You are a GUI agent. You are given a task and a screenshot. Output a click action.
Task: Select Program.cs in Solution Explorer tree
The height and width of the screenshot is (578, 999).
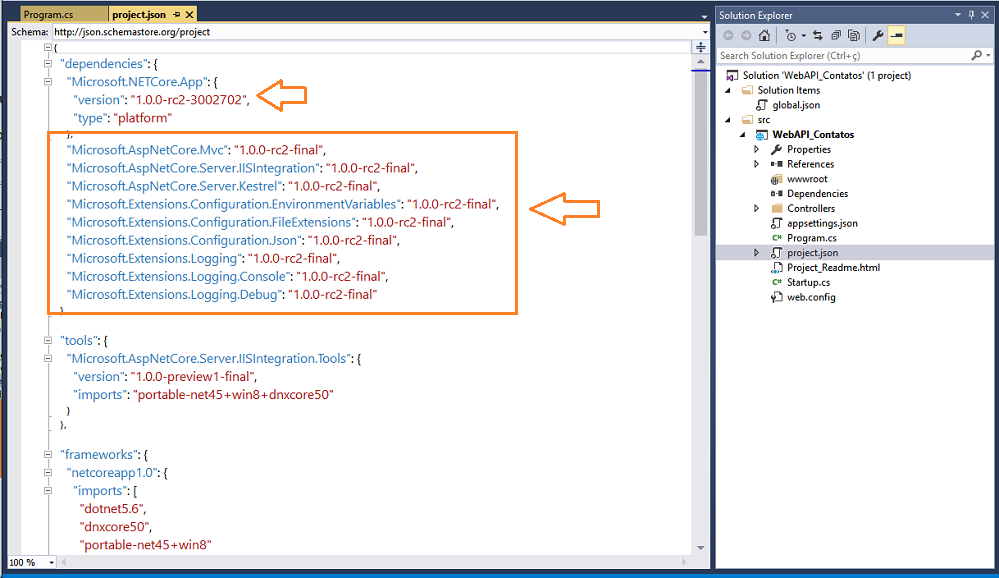812,238
